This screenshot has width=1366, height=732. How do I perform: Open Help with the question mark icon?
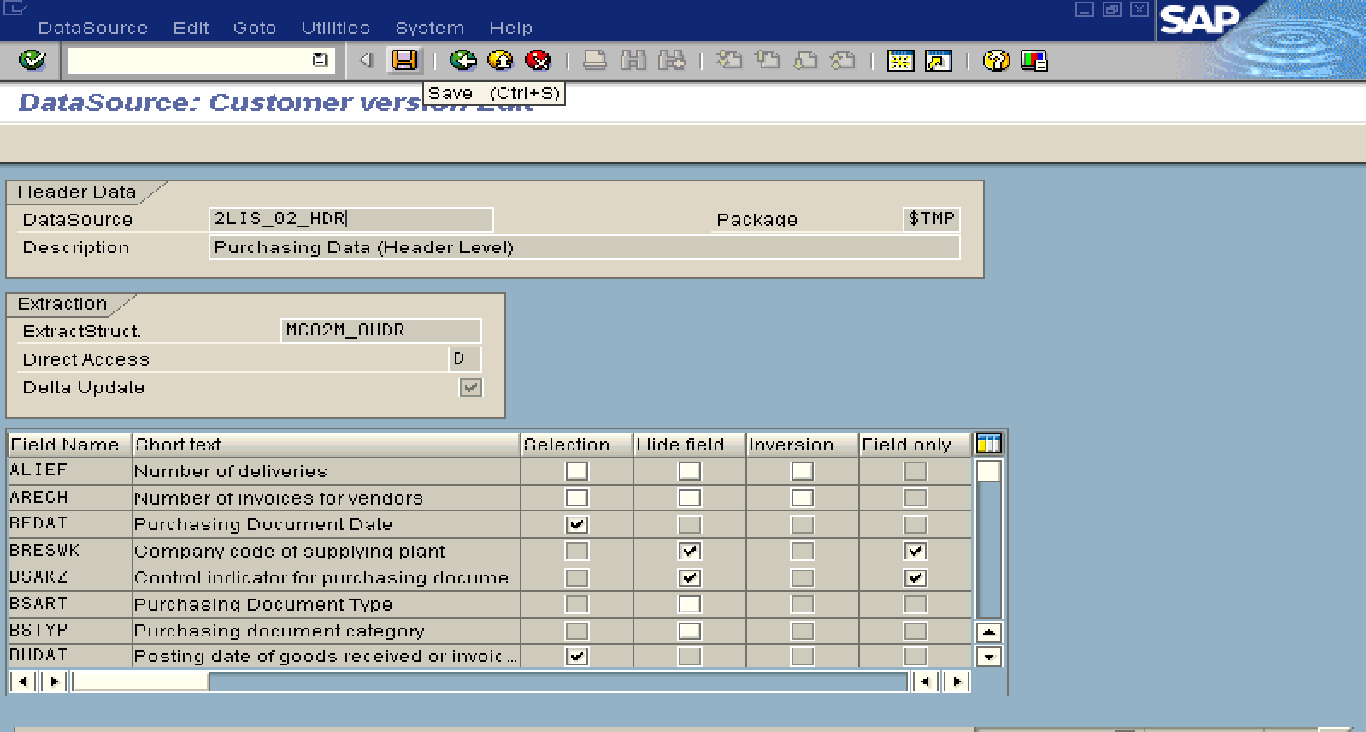click(x=996, y=61)
